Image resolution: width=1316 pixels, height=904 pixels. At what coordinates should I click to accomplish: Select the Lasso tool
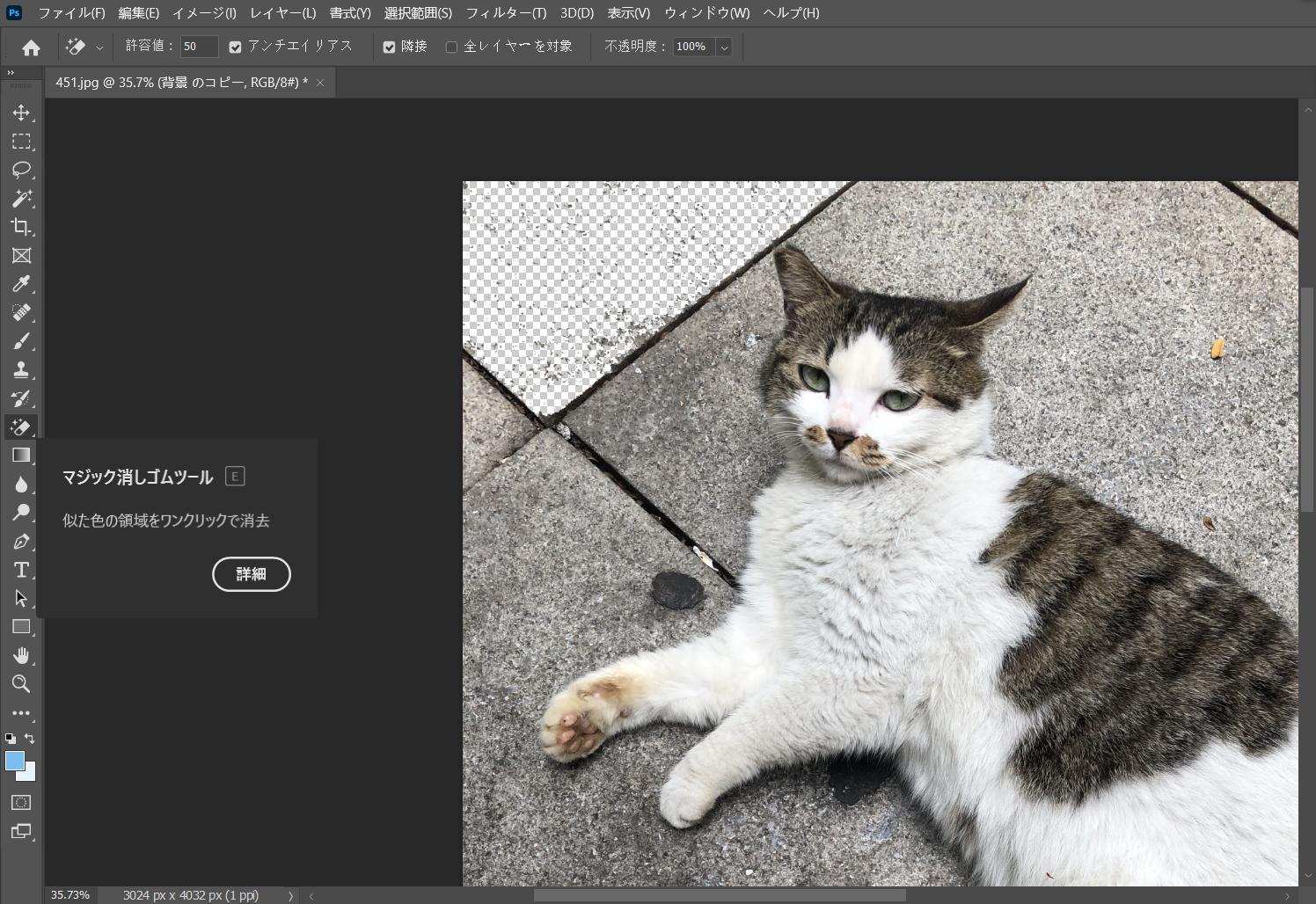[21, 170]
